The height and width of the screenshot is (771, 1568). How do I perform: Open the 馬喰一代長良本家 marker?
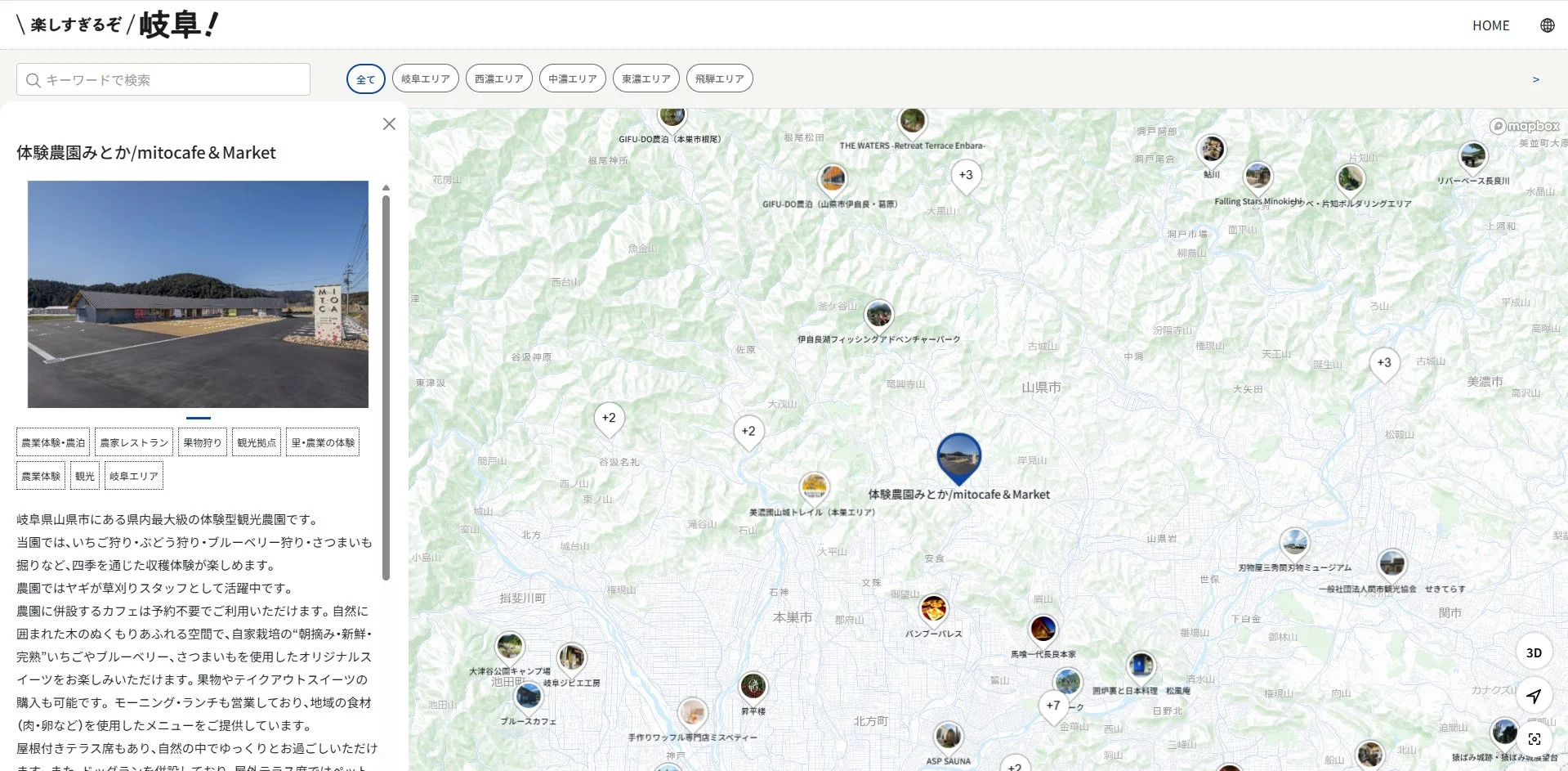tap(1043, 630)
